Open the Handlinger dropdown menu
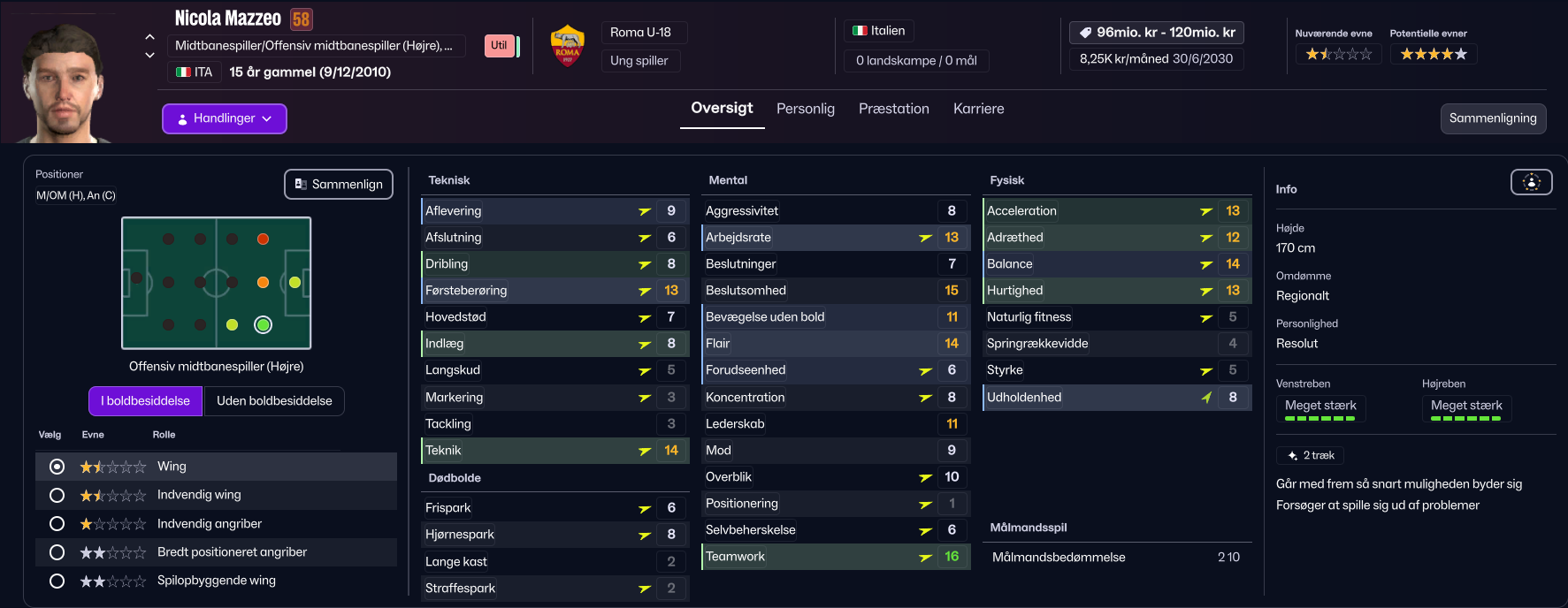 pyautogui.click(x=225, y=118)
